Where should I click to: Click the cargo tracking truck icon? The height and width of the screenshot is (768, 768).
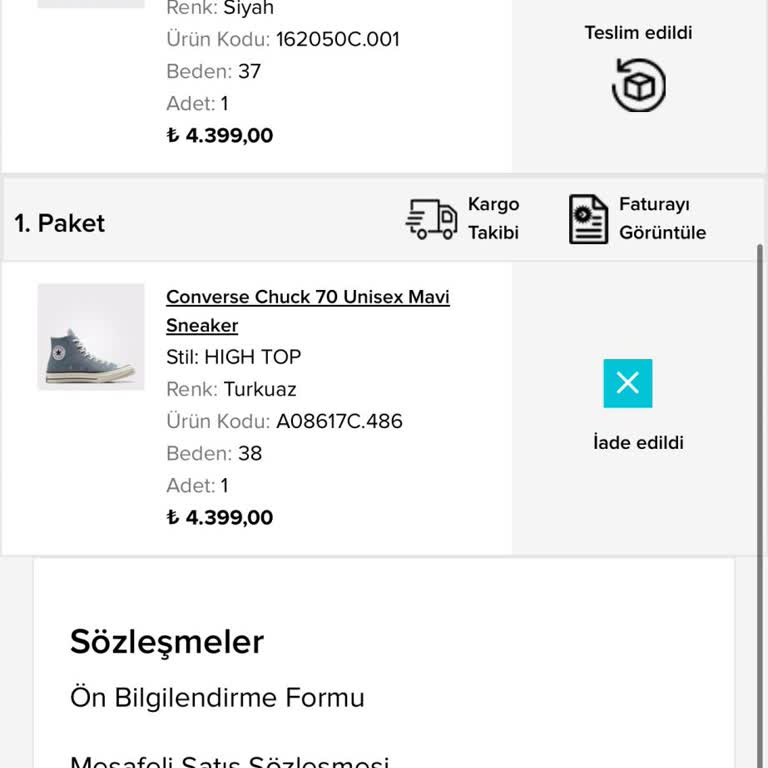[431, 219]
